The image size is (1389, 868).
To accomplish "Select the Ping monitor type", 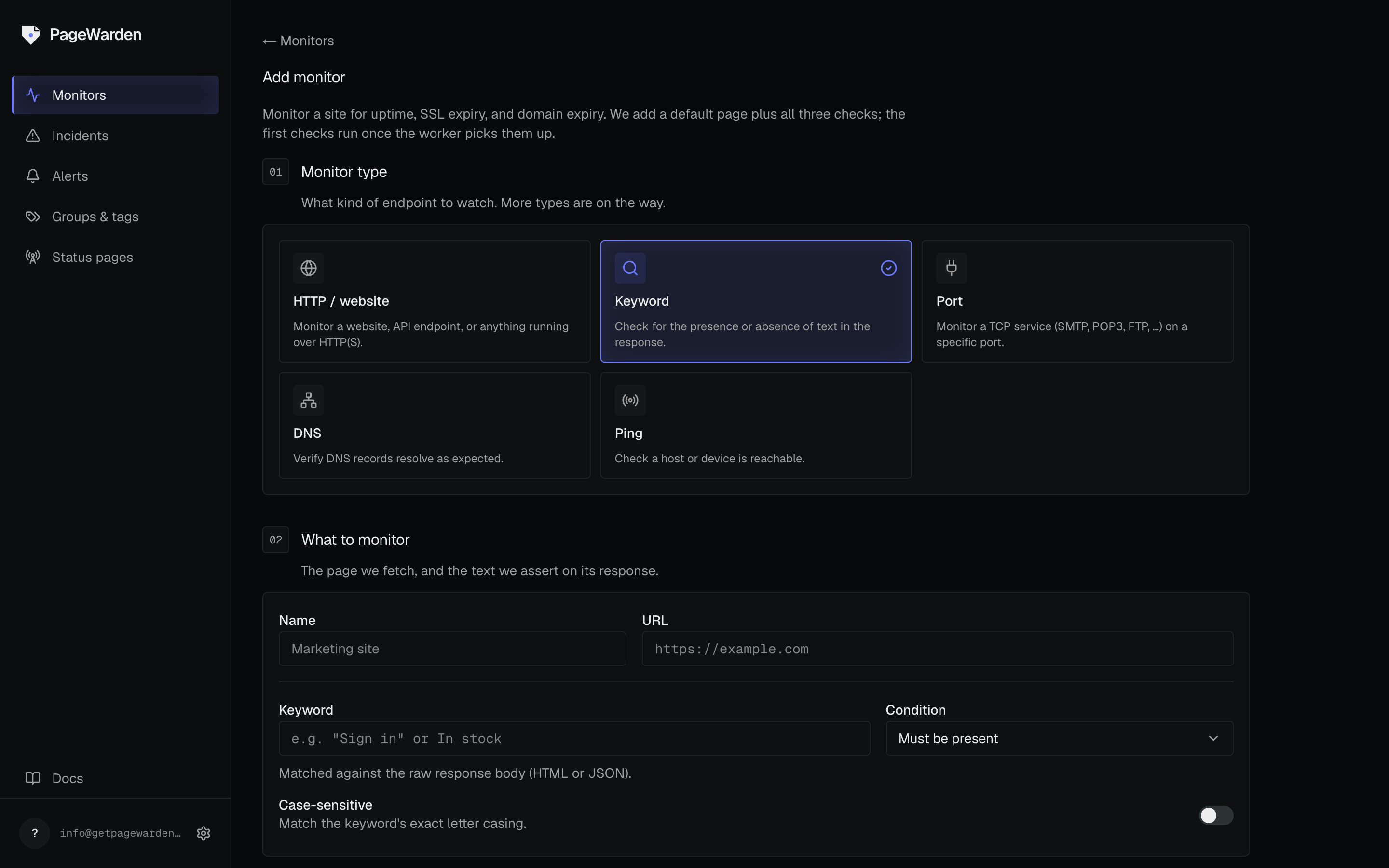I will click(x=756, y=425).
